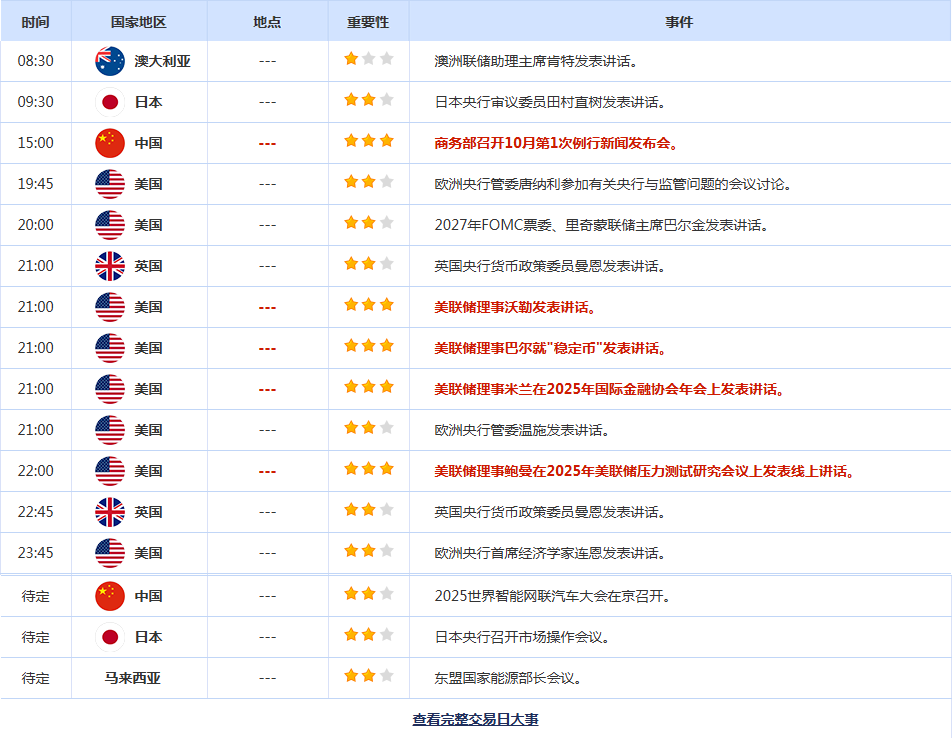952x738 pixels.
Task: Click the Australia flag icon in the 08:30 row
Action: [110, 61]
